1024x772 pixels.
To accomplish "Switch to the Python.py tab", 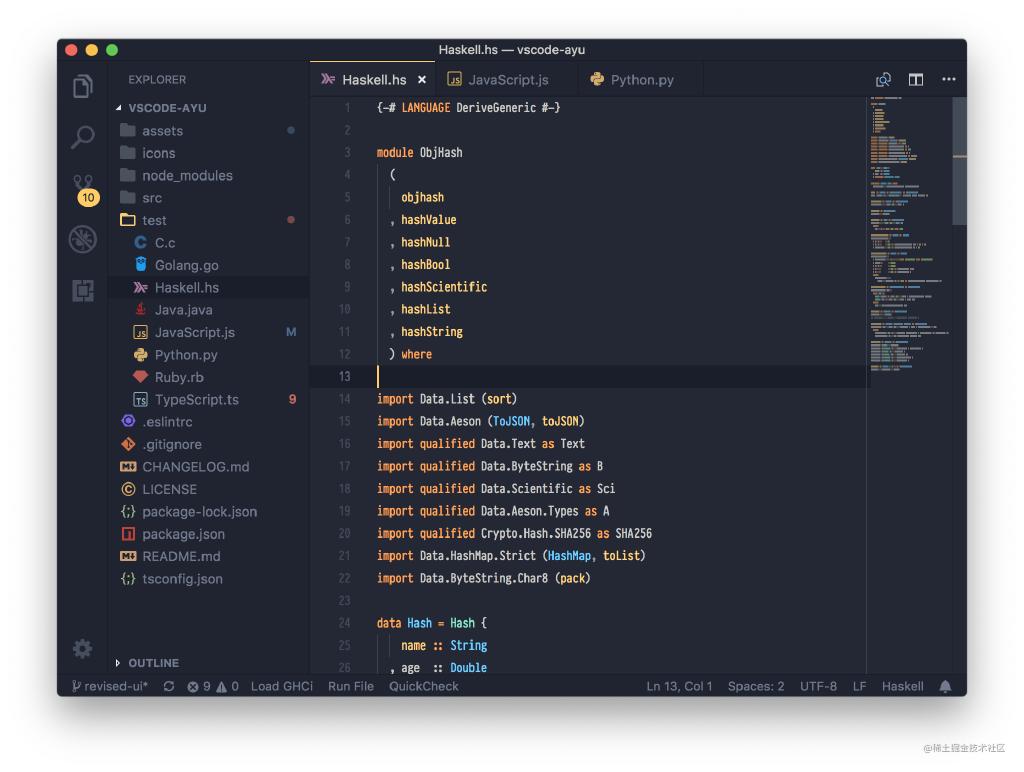I will pos(641,80).
